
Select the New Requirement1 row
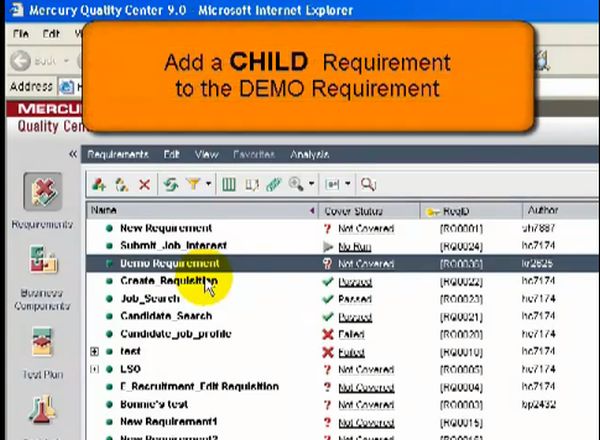(x=343, y=422)
